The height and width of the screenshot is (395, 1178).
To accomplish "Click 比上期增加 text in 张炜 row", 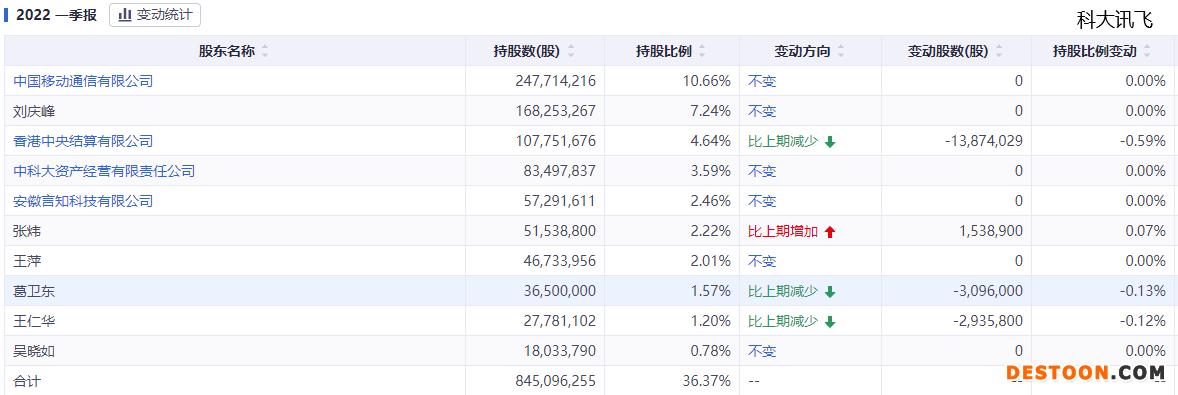I will point(783,231).
